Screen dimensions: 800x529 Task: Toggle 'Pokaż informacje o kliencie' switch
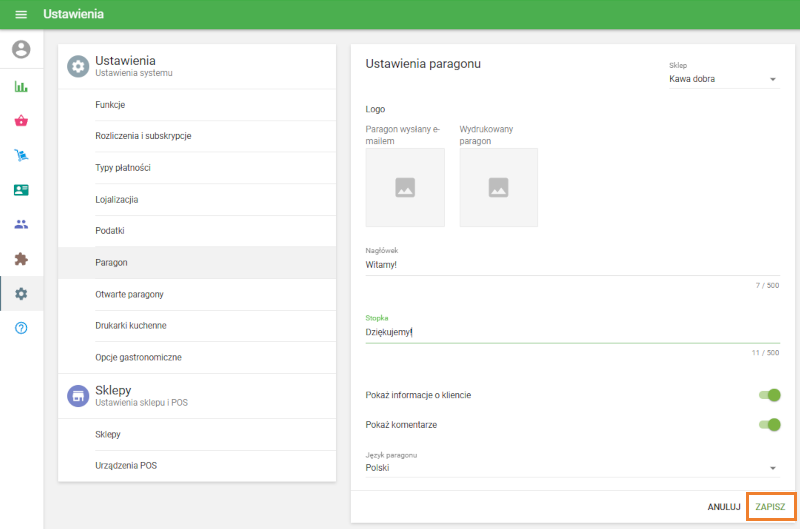click(x=768, y=395)
